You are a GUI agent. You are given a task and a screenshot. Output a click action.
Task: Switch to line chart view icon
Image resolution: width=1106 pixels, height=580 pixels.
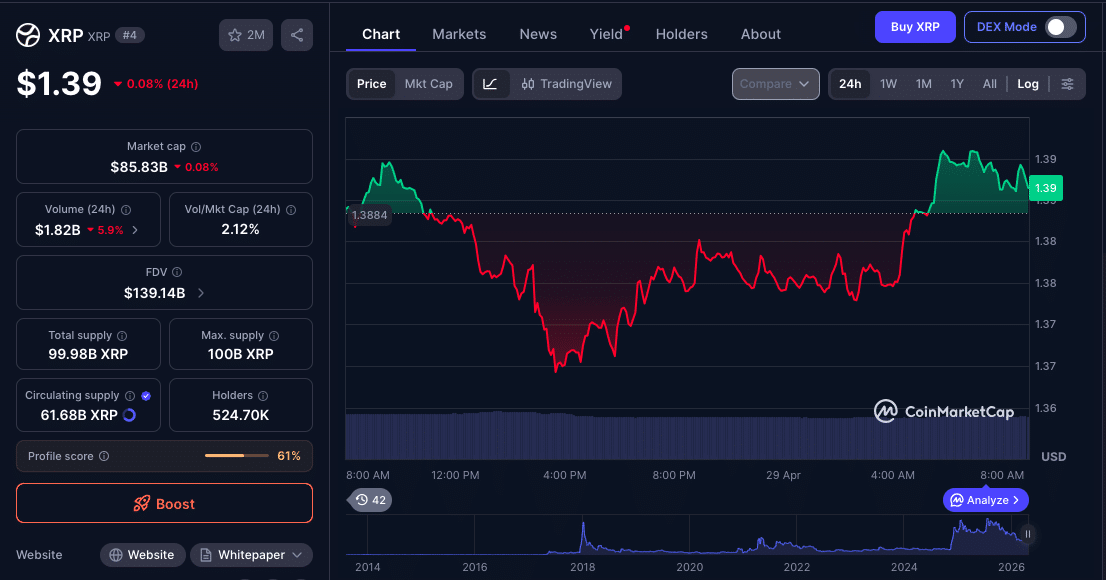[490, 84]
